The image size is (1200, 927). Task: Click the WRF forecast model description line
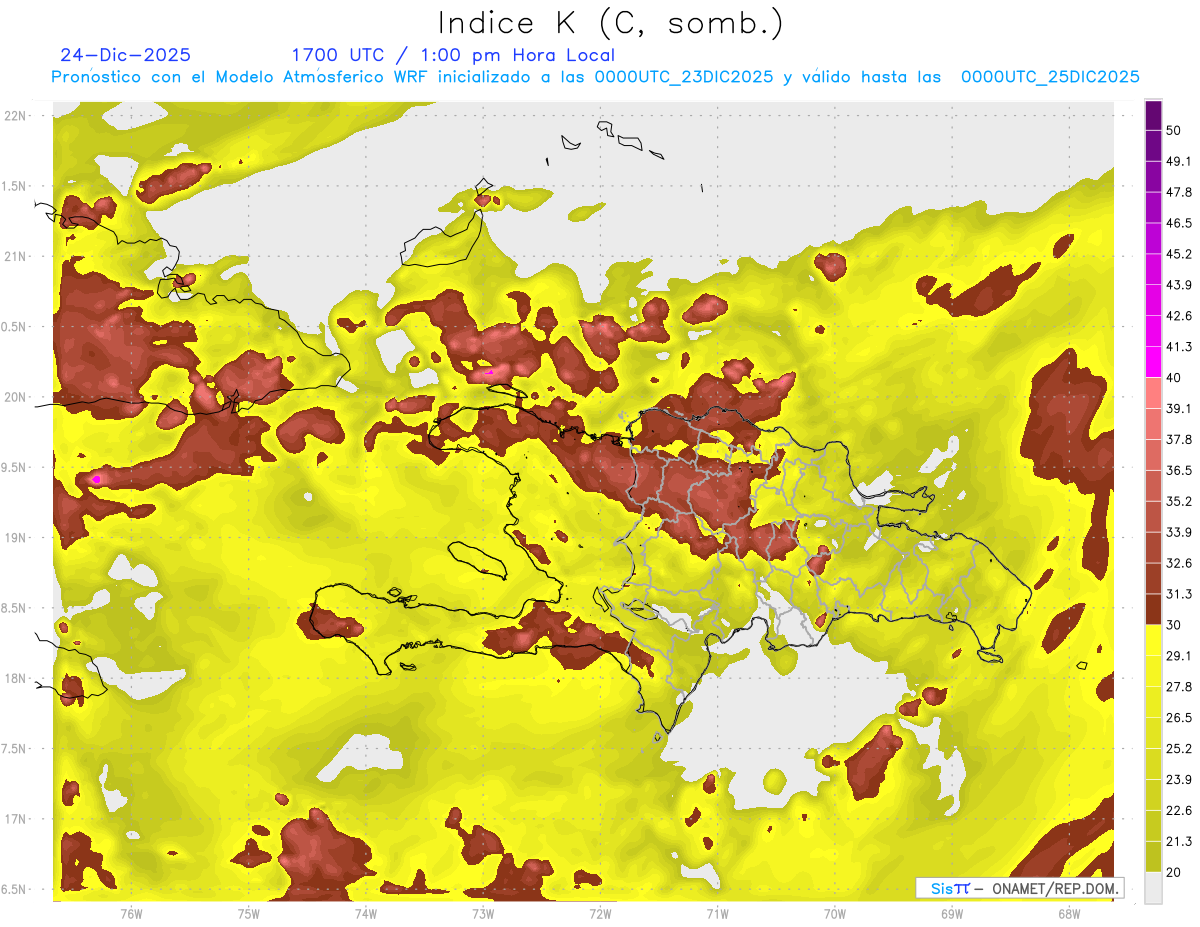[596, 77]
